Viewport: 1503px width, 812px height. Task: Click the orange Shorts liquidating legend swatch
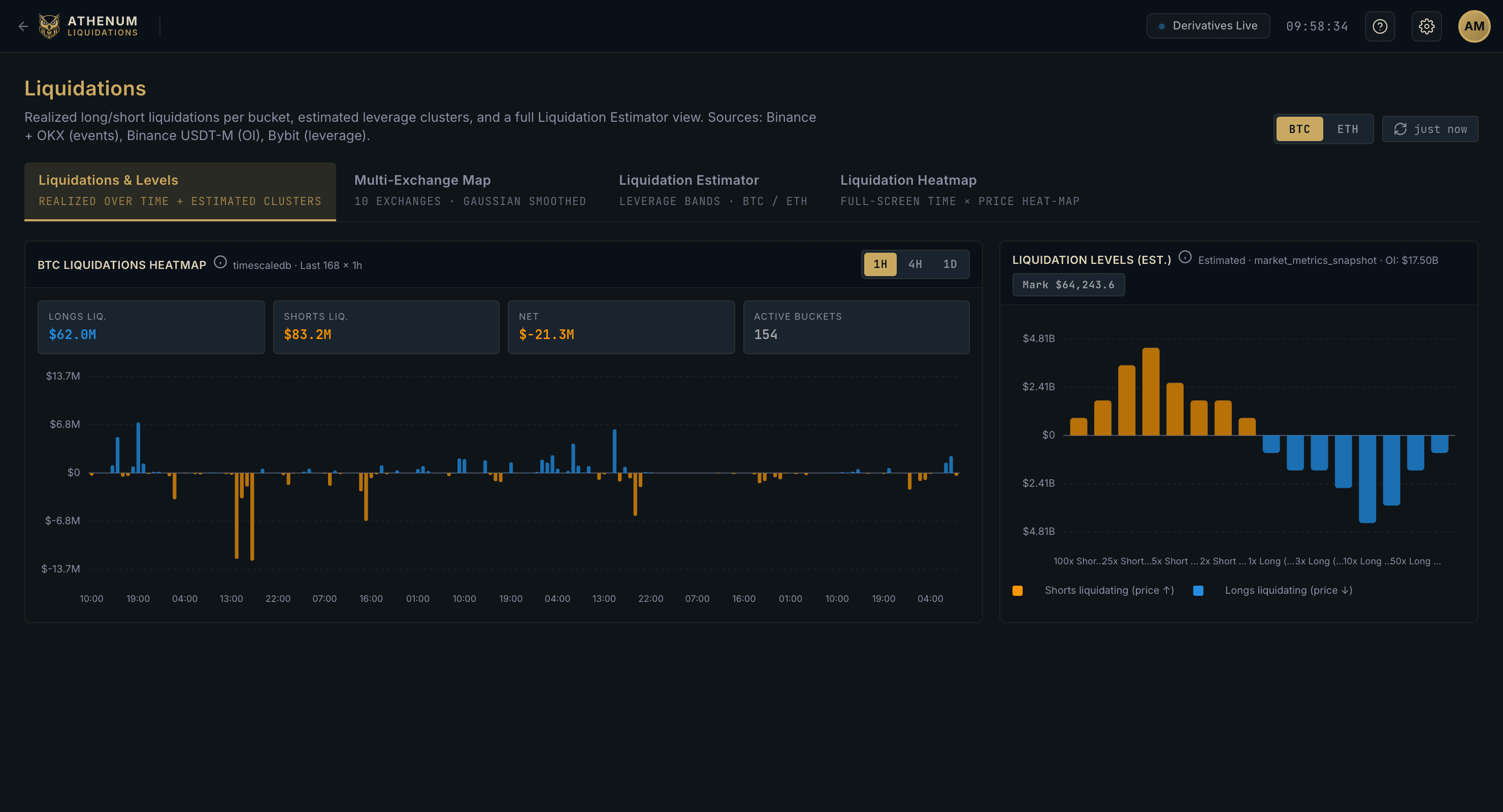tap(1017, 590)
